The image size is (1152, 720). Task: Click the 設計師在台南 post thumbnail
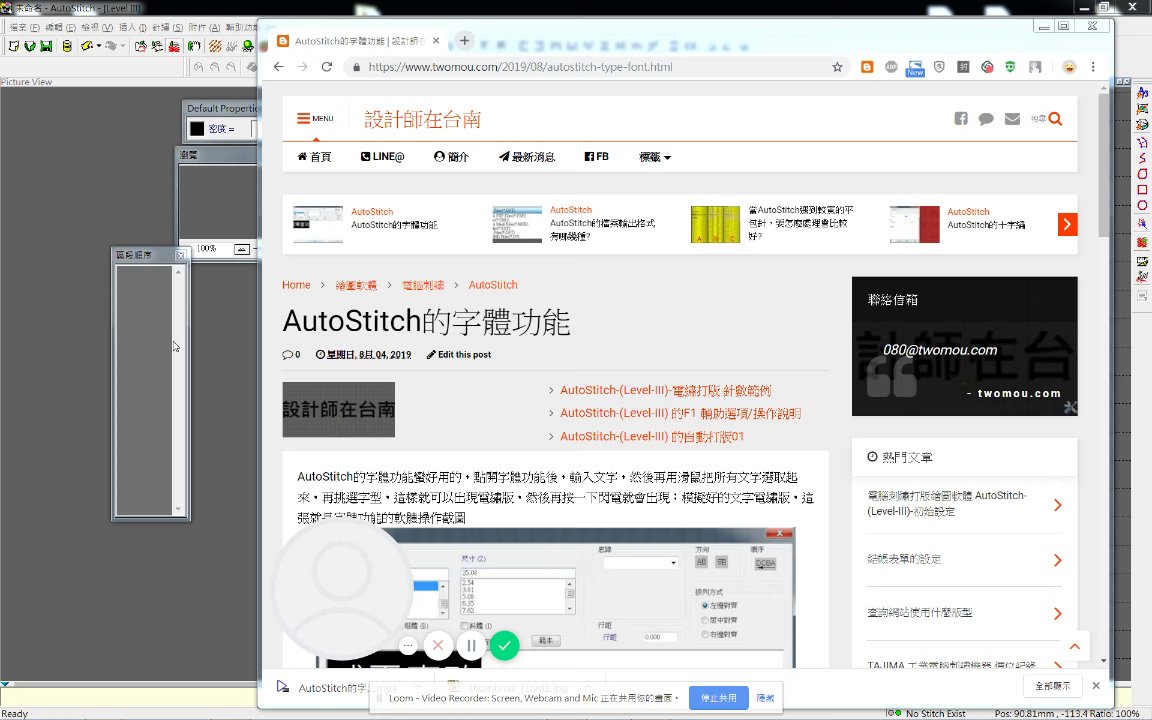pyautogui.click(x=339, y=409)
